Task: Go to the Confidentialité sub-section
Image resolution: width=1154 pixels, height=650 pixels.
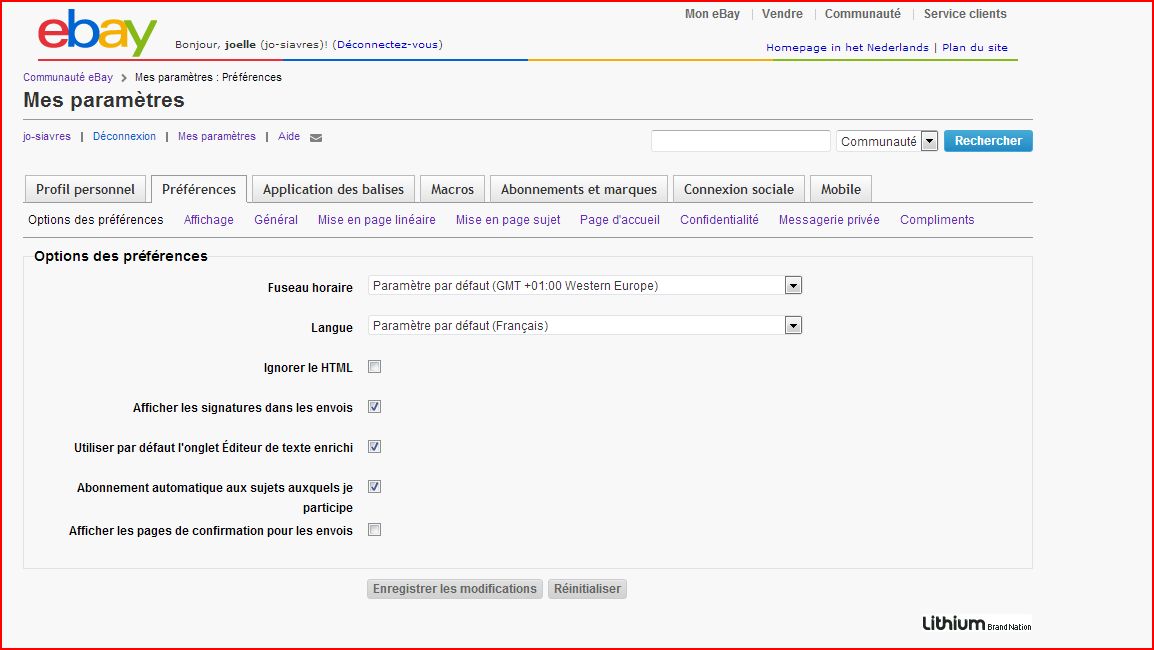Action: pyautogui.click(x=719, y=220)
